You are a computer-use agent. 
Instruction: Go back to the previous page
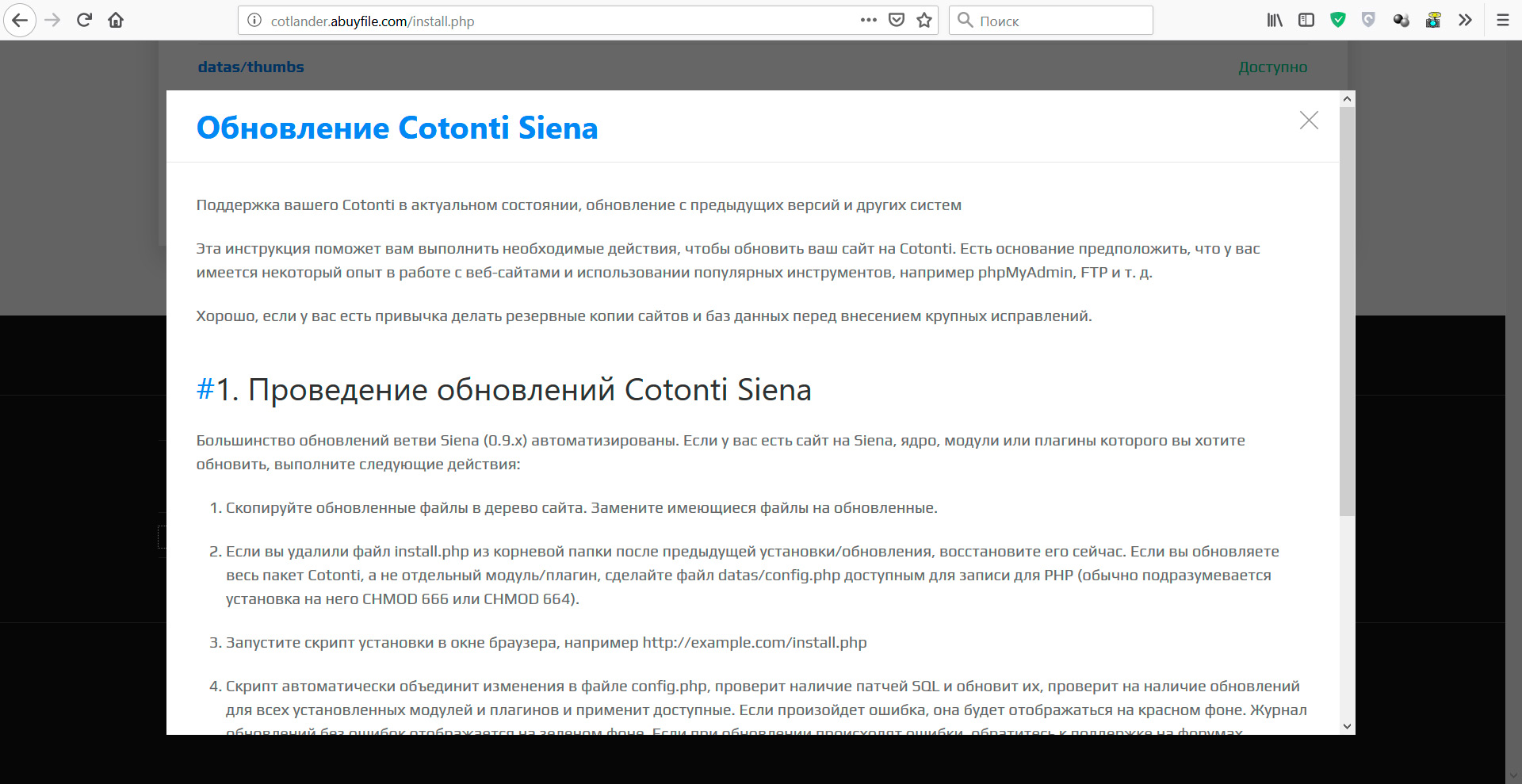click(20, 21)
